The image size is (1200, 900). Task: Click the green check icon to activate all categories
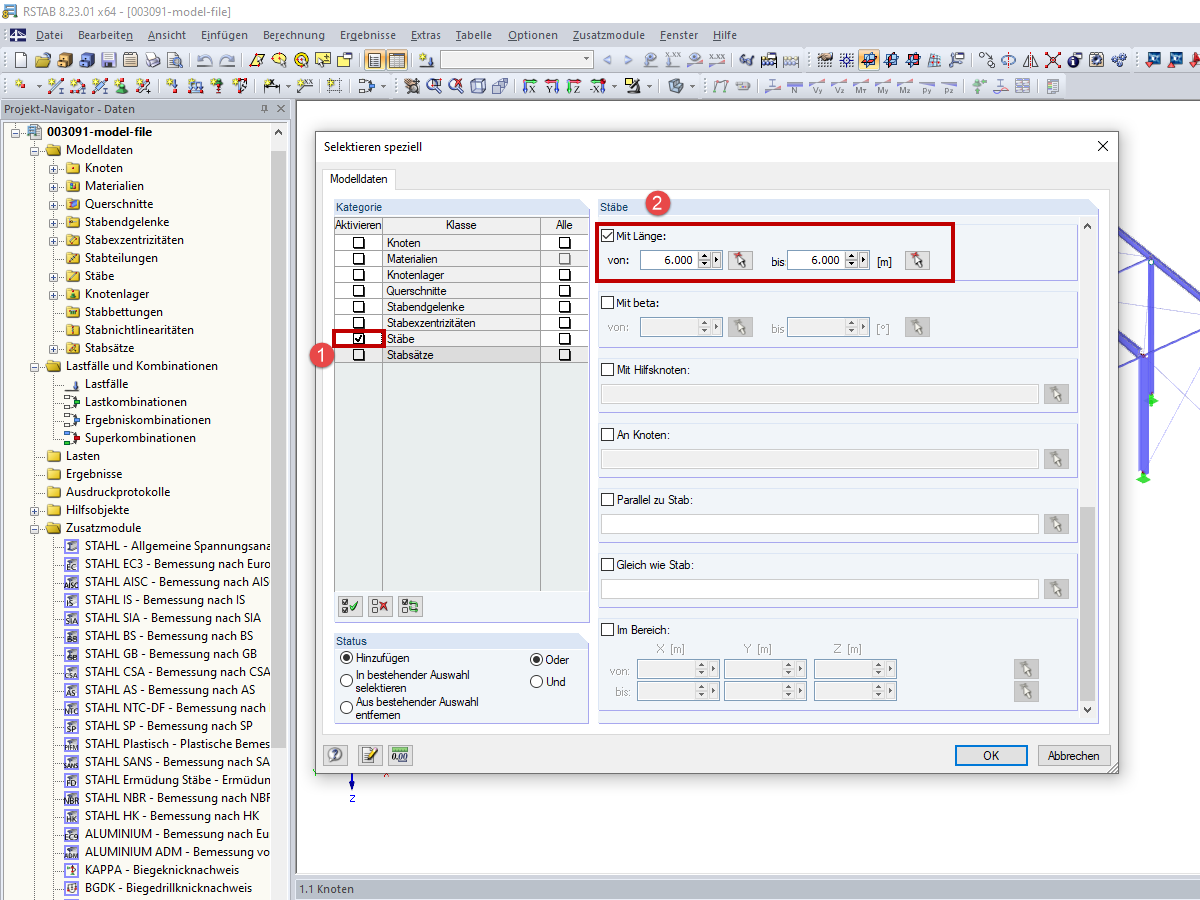point(350,605)
